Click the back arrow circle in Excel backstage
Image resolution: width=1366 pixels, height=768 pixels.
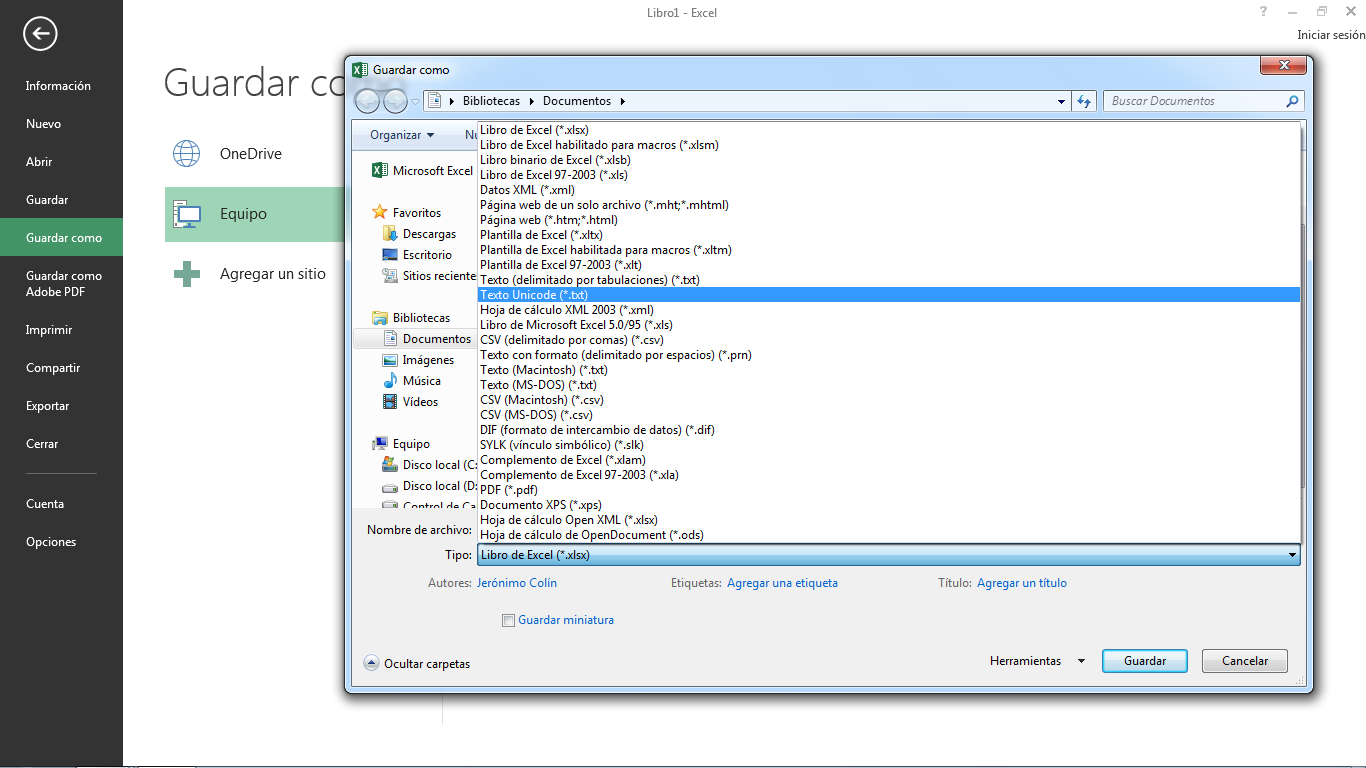click(x=41, y=34)
